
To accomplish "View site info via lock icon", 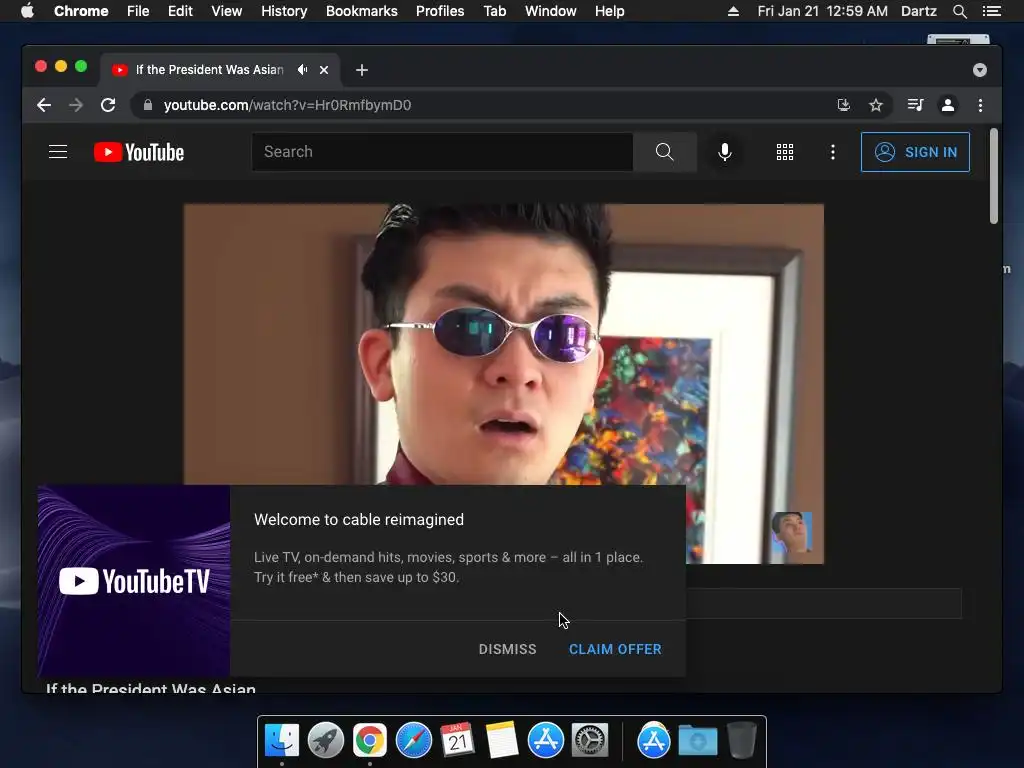I will coord(148,105).
